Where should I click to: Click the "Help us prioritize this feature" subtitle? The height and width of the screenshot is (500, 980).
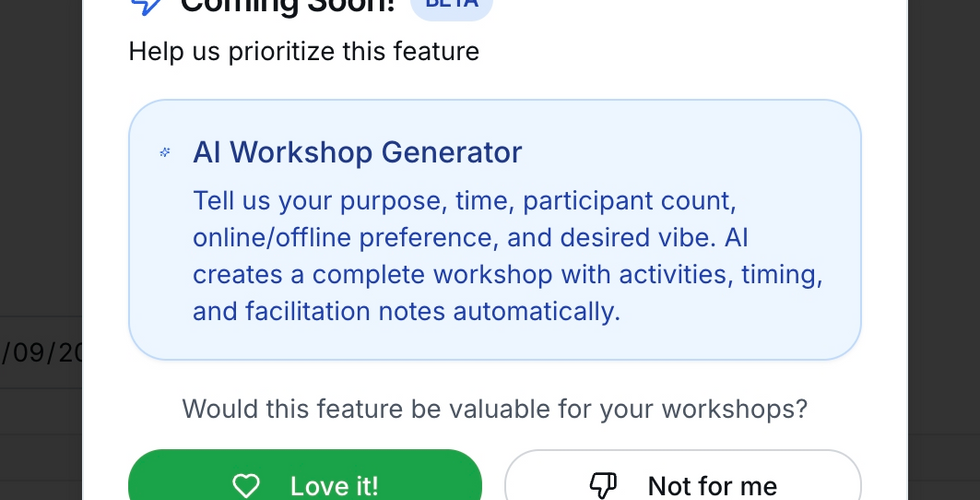(x=304, y=51)
